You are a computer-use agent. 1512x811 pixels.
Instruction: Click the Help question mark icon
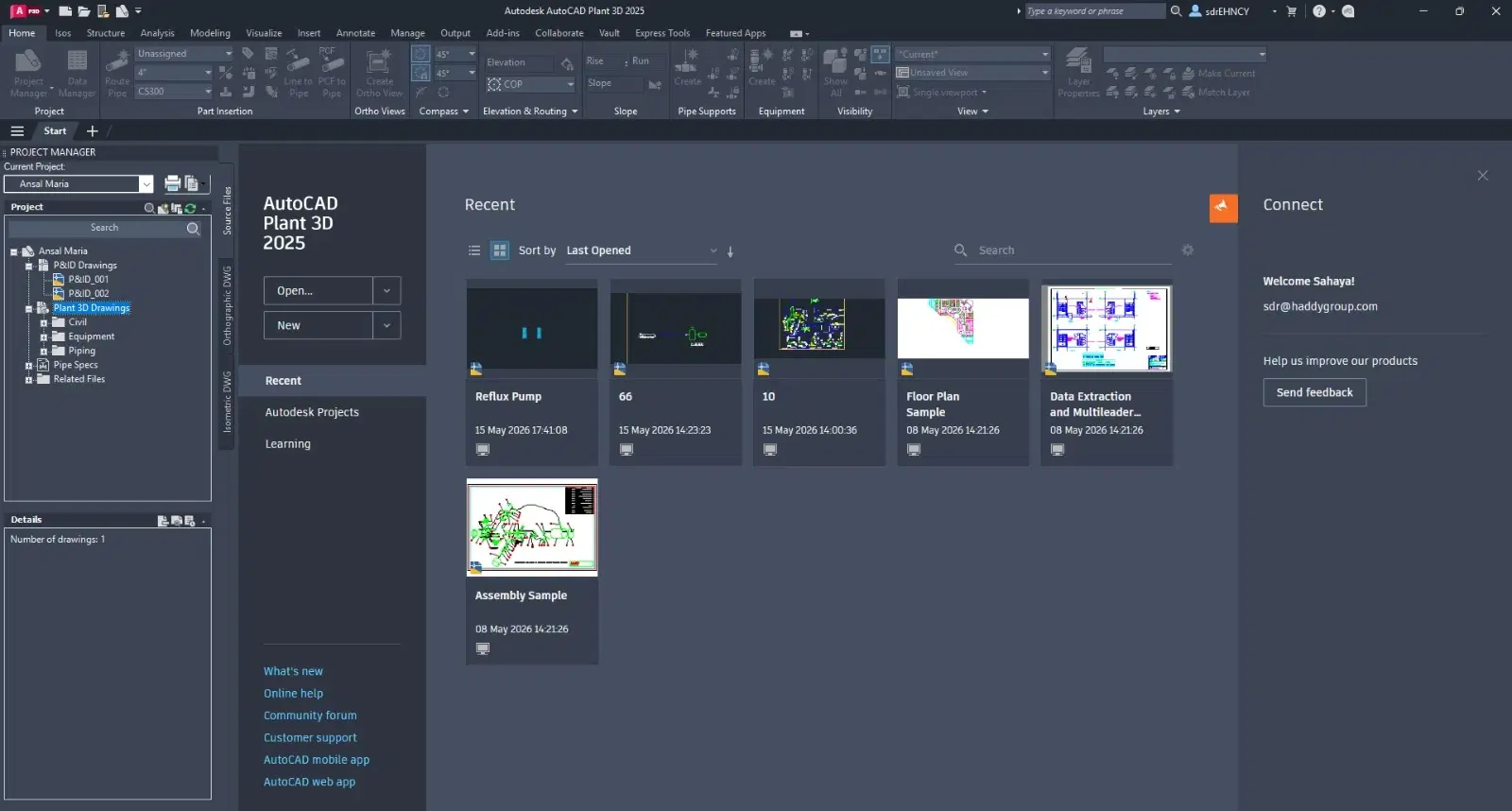pyautogui.click(x=1319, y=11)
